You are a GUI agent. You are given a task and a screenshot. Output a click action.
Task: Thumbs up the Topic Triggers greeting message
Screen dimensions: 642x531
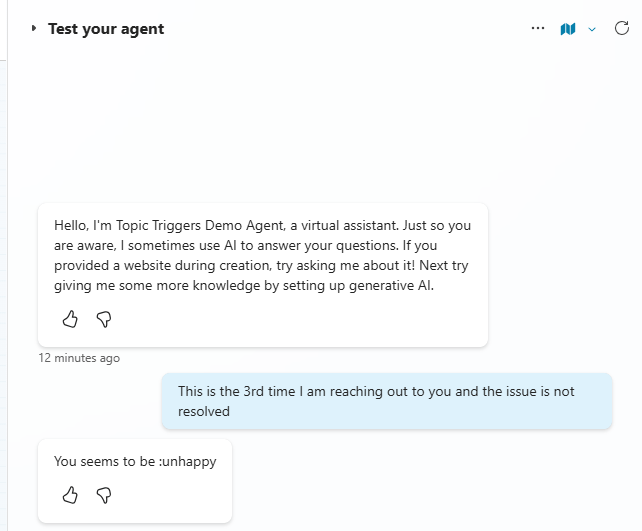(70, 319)
